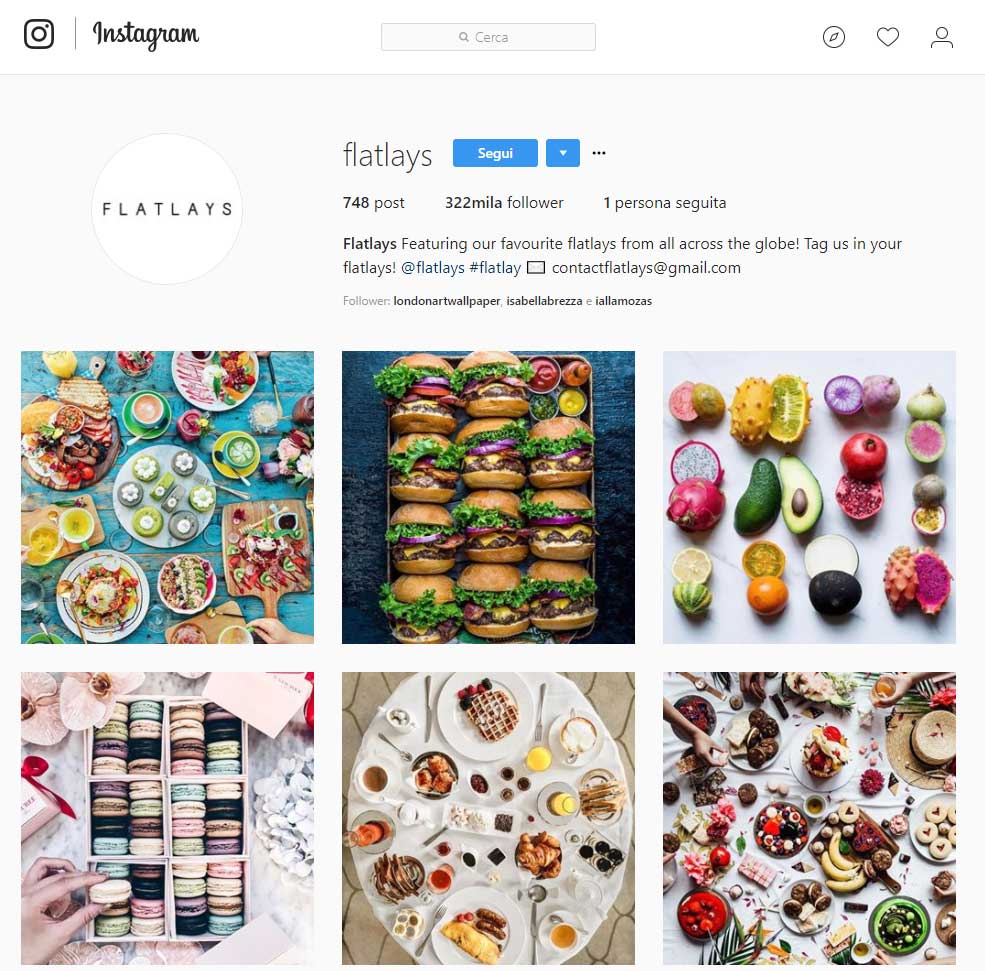This screenshot has height=971, width=985.
Task: Open the profile person icon
Action: (942, 37)
